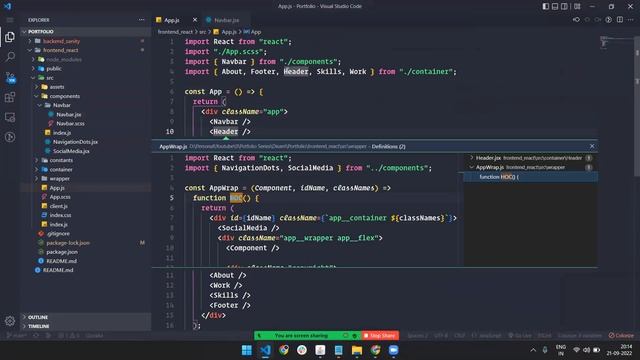This screenshot has width=640, height=360.
Task: Collapse AppWrap.js in peek references list
Action: [472, 167]
